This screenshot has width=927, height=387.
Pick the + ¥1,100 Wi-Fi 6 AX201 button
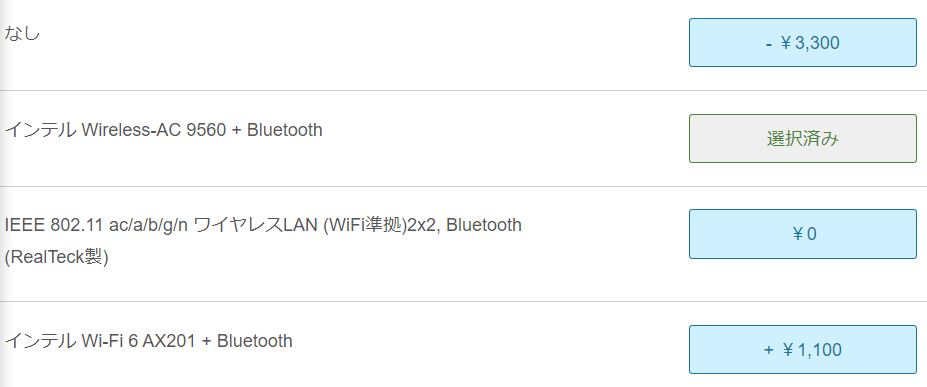coord(802,349)
